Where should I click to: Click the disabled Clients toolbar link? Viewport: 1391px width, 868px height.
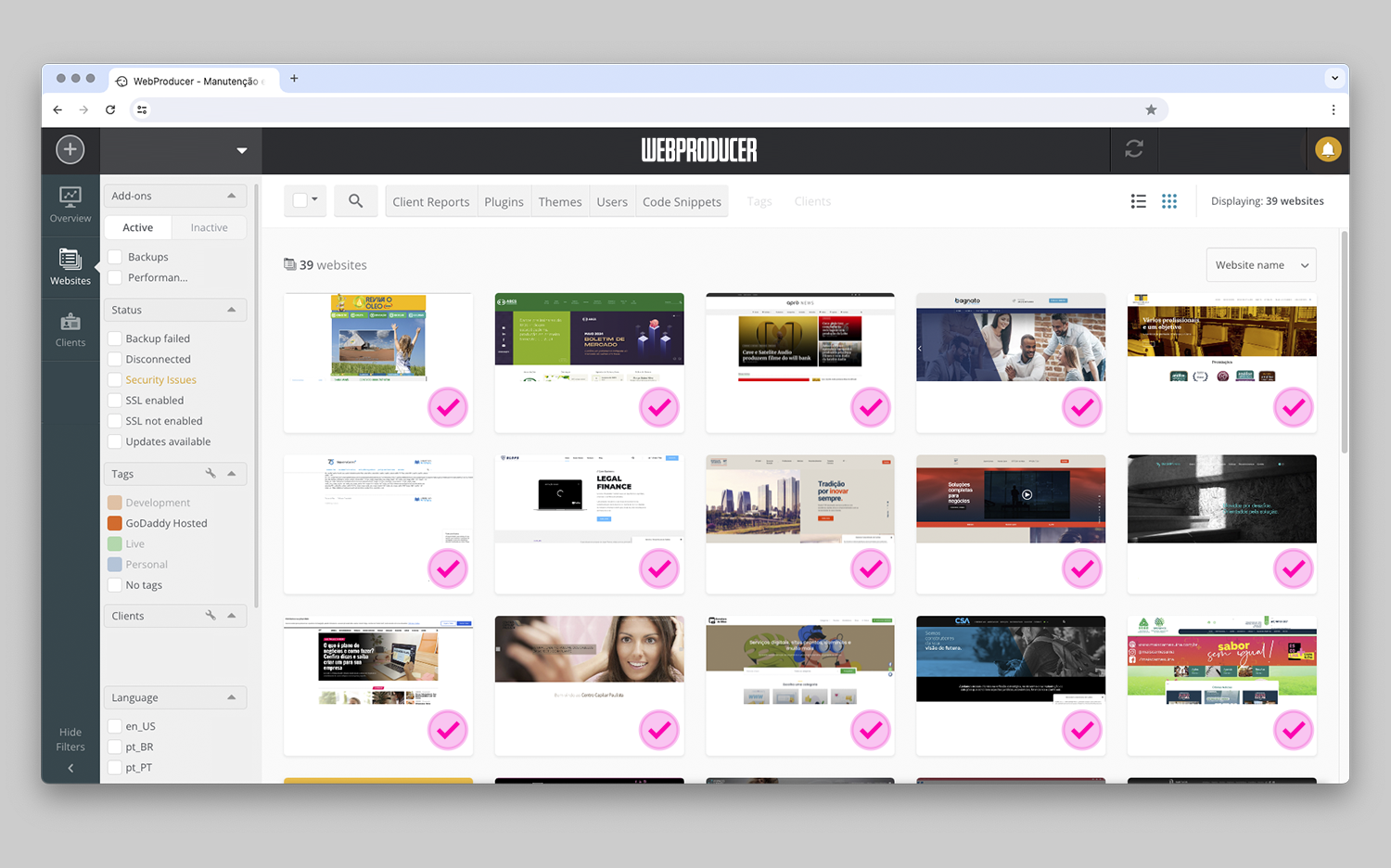[812, 201]
